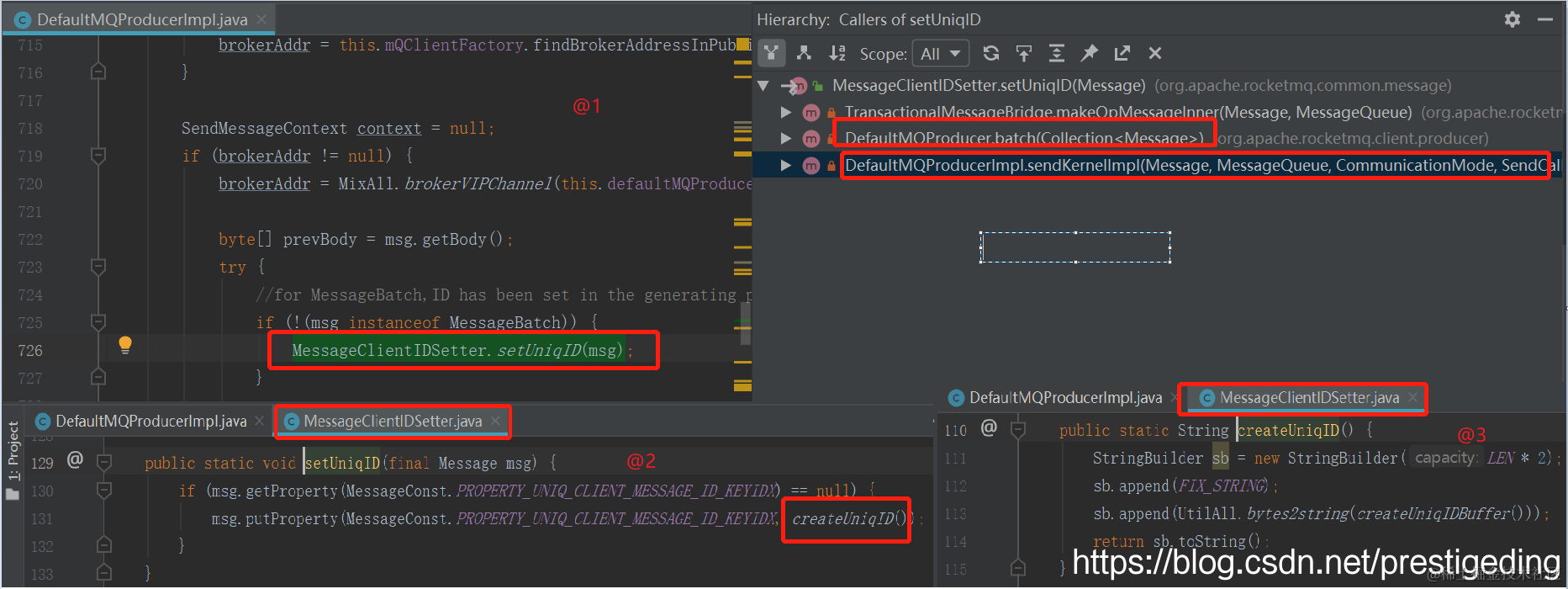Click method icon of DefaultMQProducer.batch row
The image size is (1568, 589).
[x=811, y=139]
